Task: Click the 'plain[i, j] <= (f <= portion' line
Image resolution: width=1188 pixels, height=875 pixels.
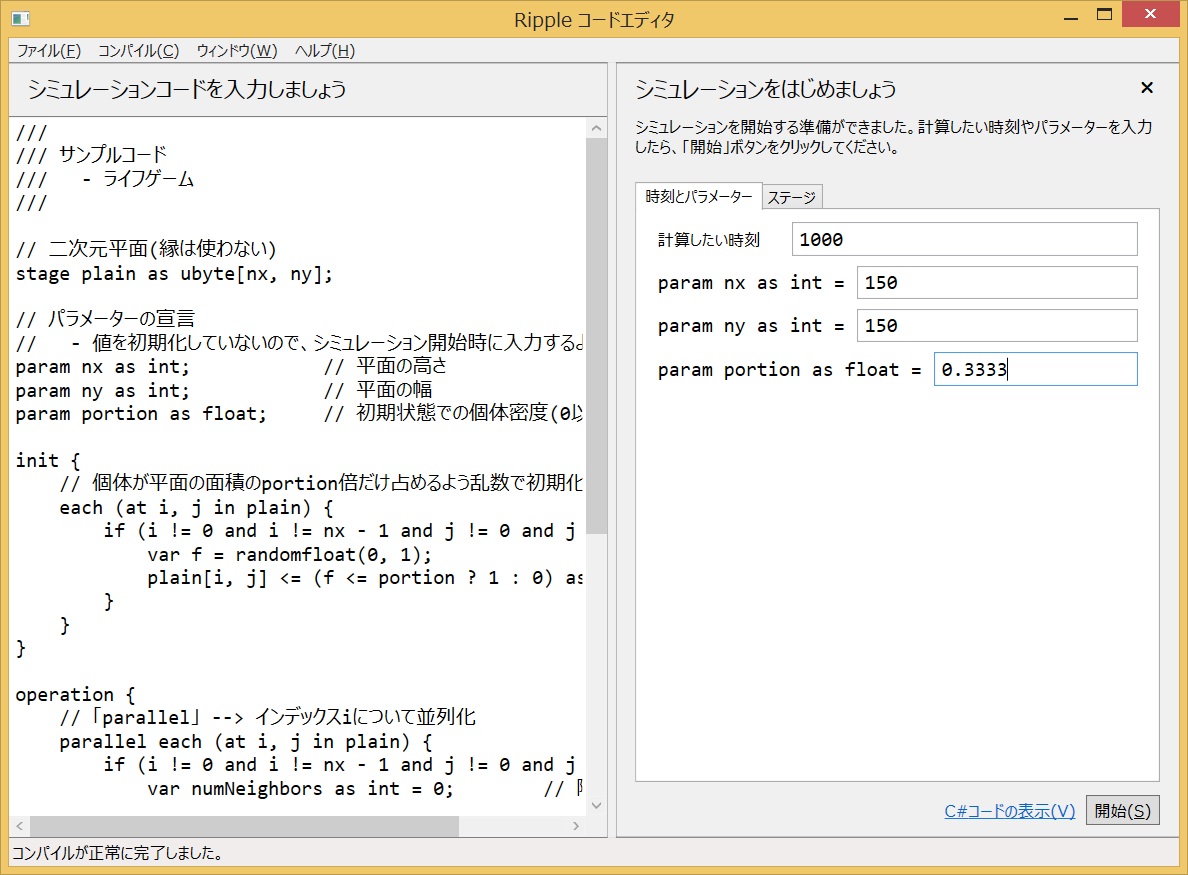Action: click(x=365, y=577)
